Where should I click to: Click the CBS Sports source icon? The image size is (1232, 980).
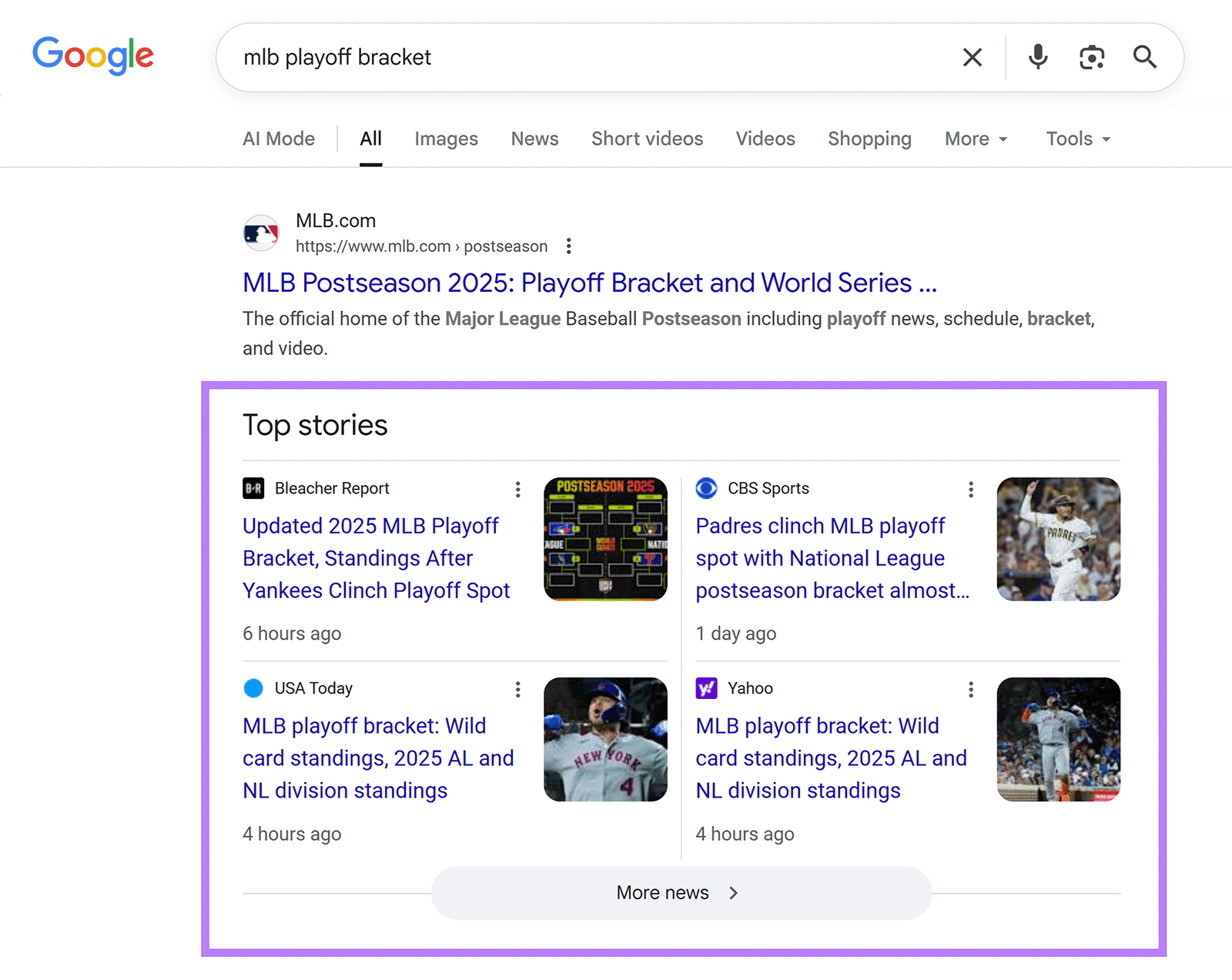706,488
